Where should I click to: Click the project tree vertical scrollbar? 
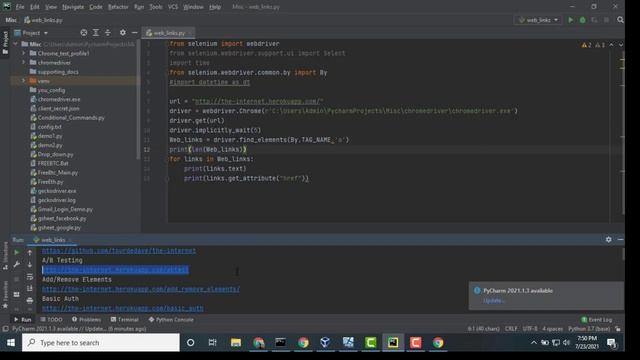[138, 99]
